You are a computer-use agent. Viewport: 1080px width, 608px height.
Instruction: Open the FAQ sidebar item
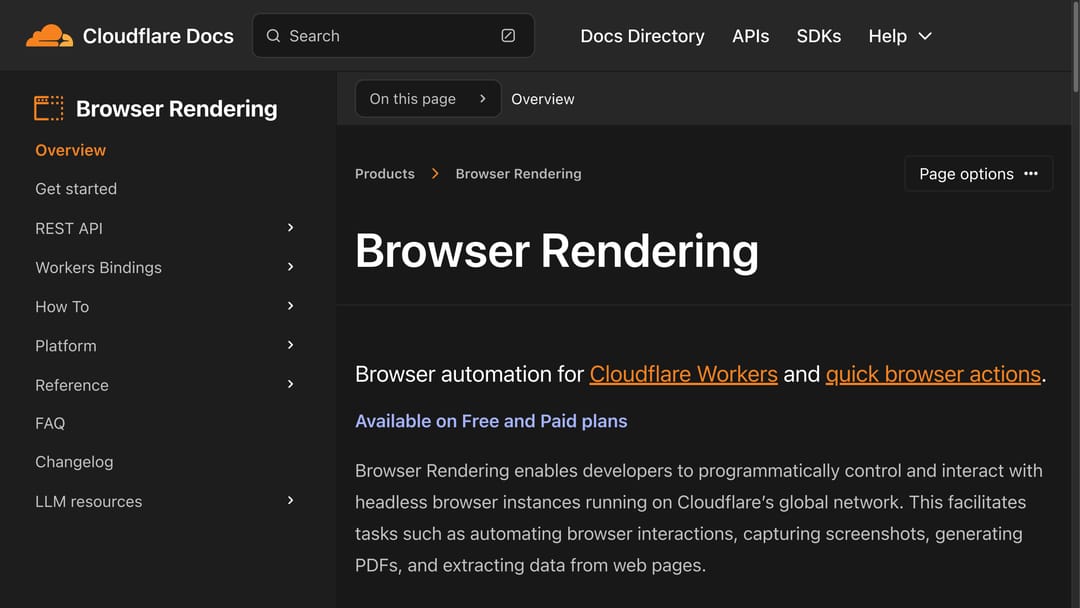(x=50, y=423)
